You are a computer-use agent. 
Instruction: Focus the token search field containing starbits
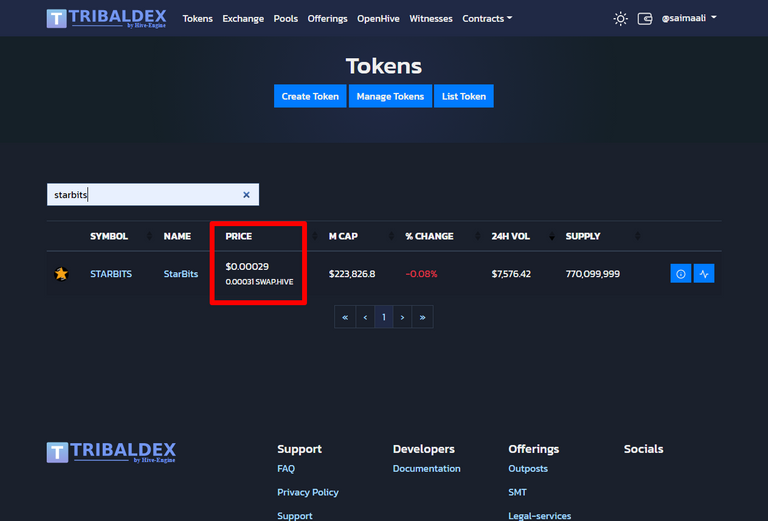click(x=153, y=195)
